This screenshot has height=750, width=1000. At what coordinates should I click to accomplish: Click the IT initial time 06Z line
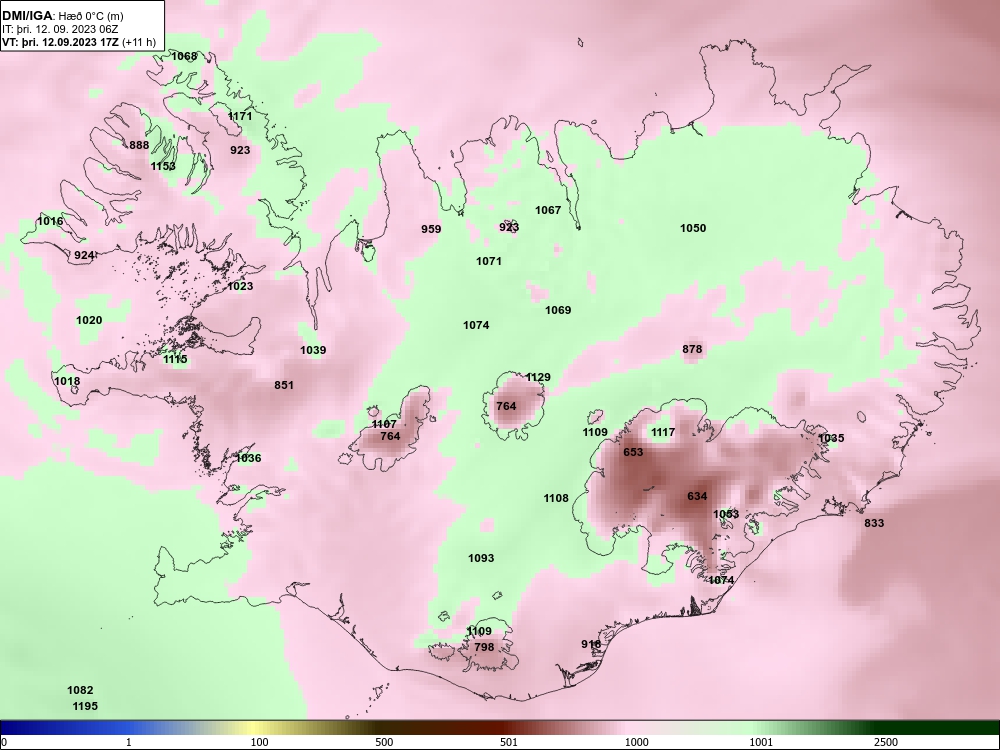(60, 29)
